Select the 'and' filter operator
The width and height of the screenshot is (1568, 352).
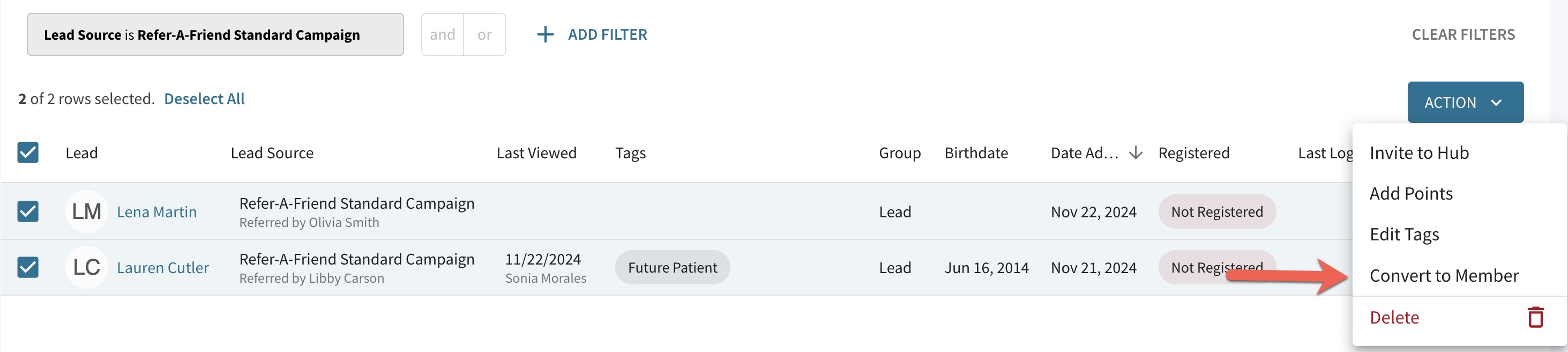point(443,35)
